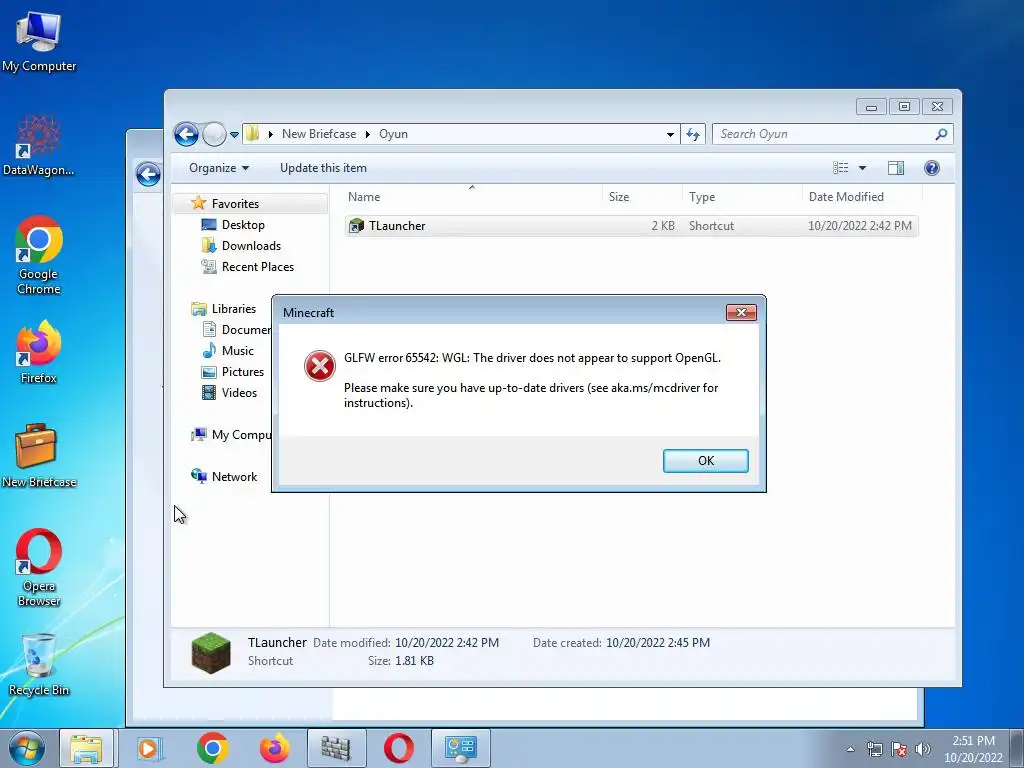The height and width of the screenshot is (768, 1024).
Task: Click the red error icon in dialog
Action: tap(319, 366)
